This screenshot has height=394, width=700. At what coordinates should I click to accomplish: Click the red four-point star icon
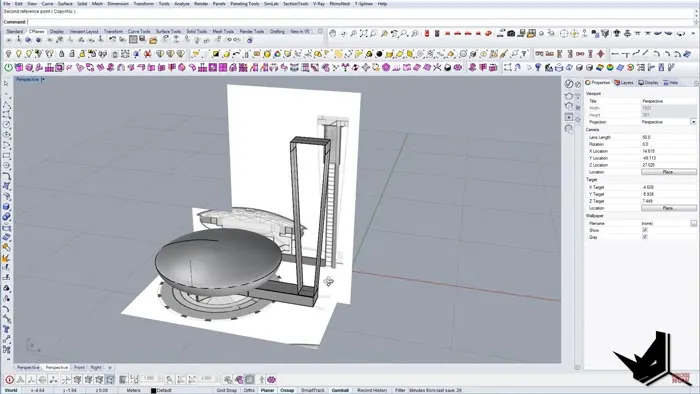600,54
